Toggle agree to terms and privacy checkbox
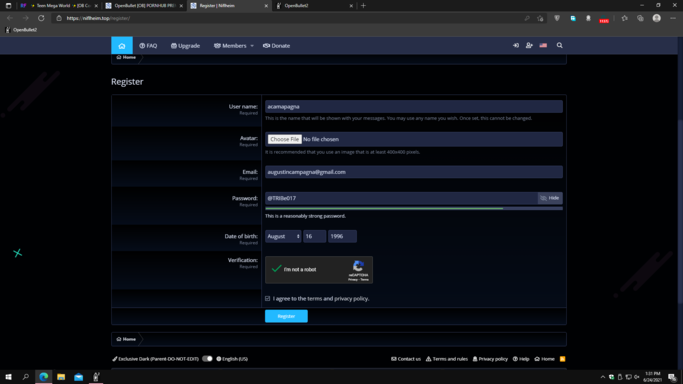 (267, 299)
